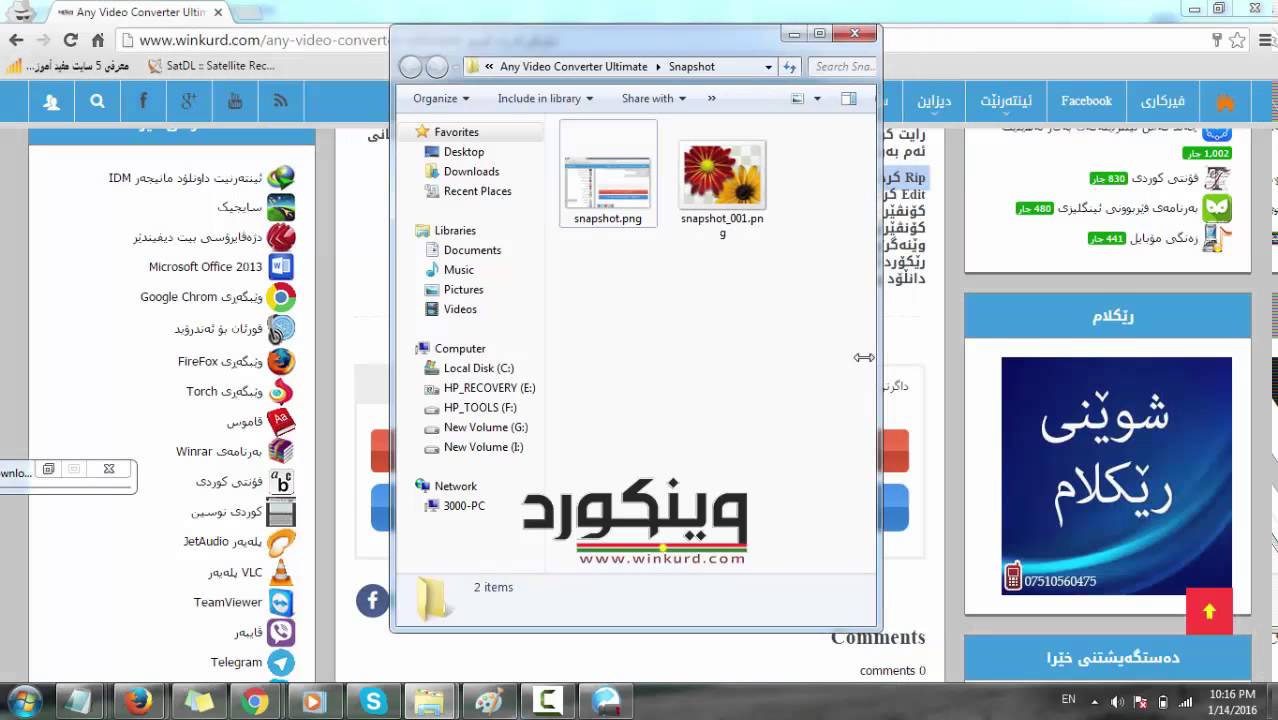Open New Volume (I:) drive
Image resolution: width=1278 pixels, height=720 pixels.
pos(483,447)
